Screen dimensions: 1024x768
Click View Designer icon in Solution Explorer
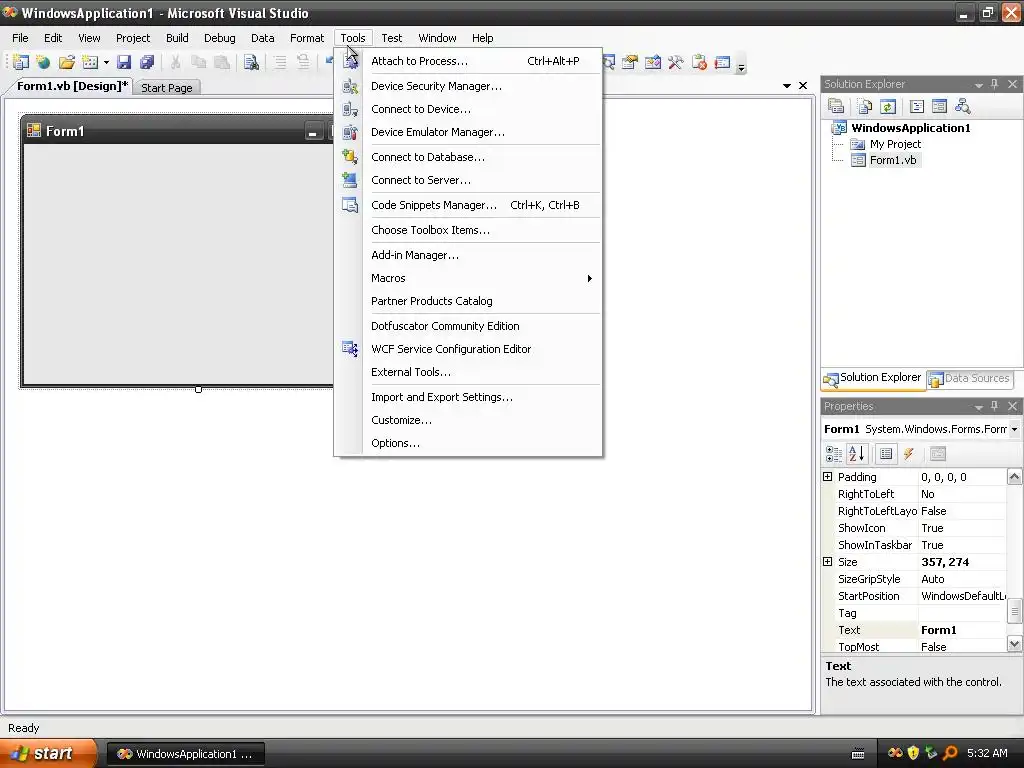939,106
